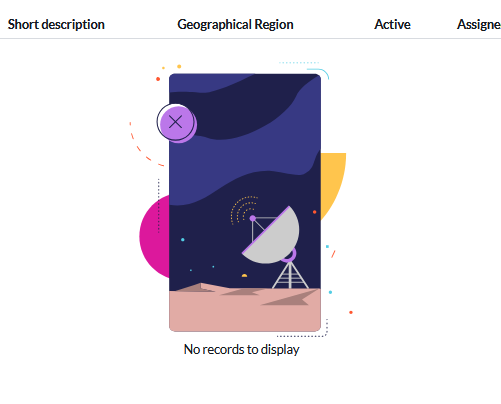Click the purple ring joint under dish
The height and width of the screenshot is (404, 501).
pyautogui.click(x=289, y=255)
